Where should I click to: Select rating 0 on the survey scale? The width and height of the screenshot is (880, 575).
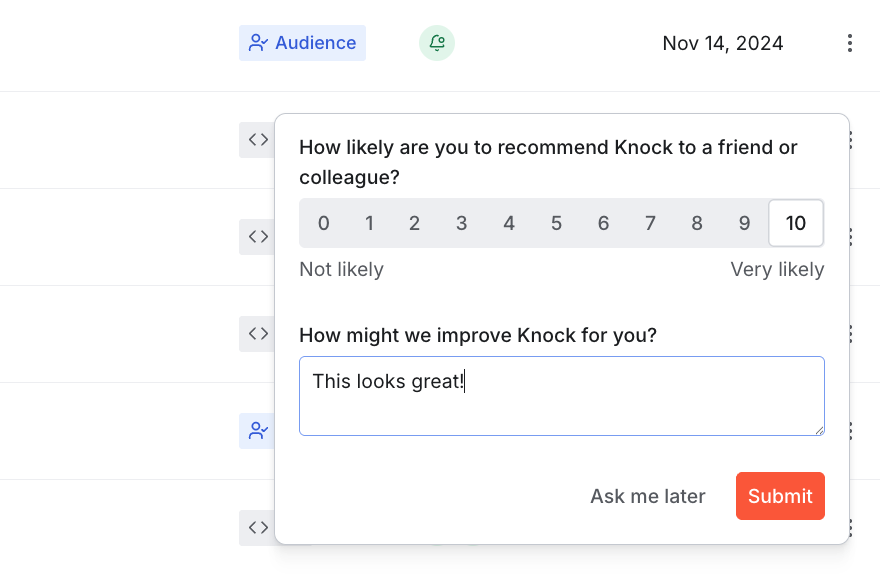tap(323, 223)
